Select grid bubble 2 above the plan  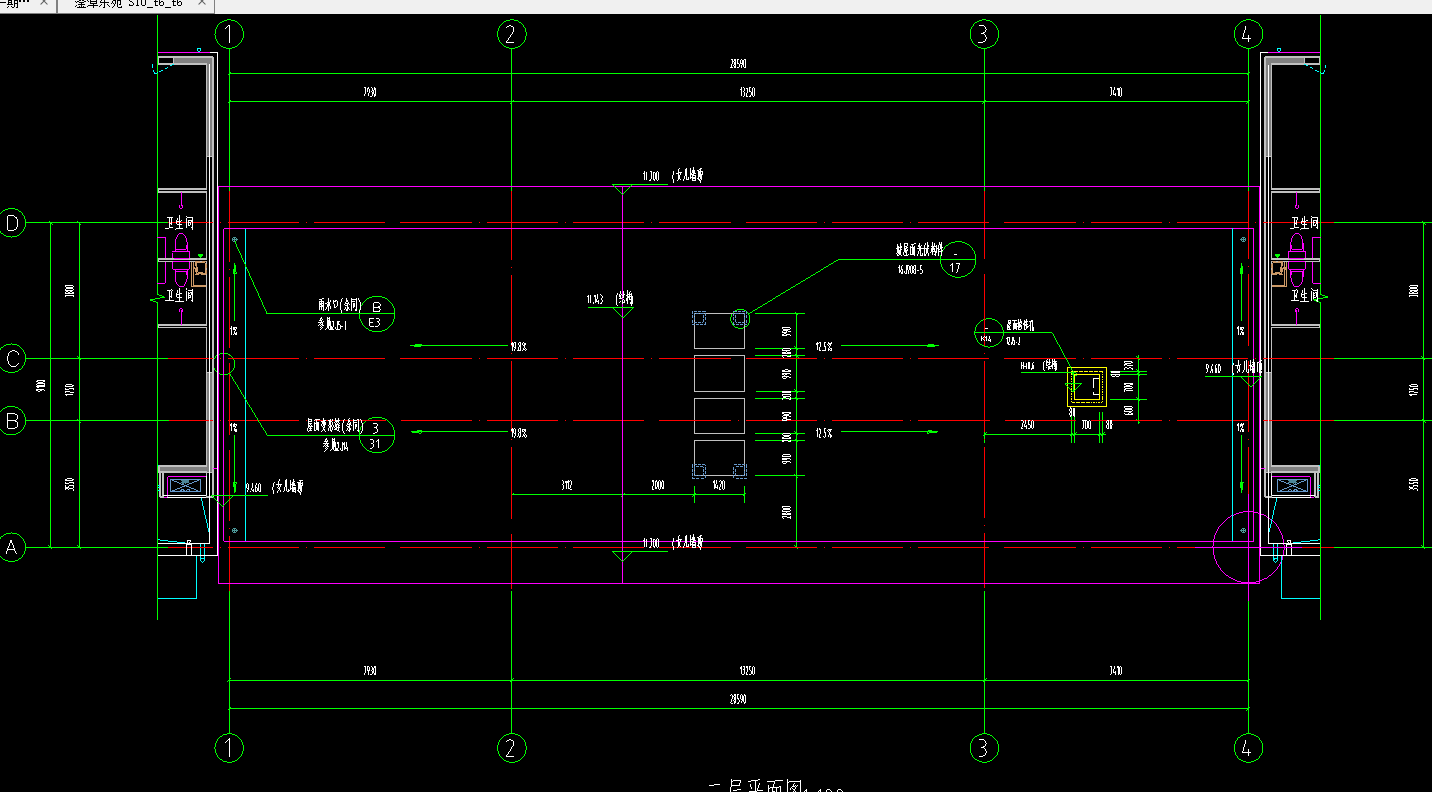tap(511, 35)
